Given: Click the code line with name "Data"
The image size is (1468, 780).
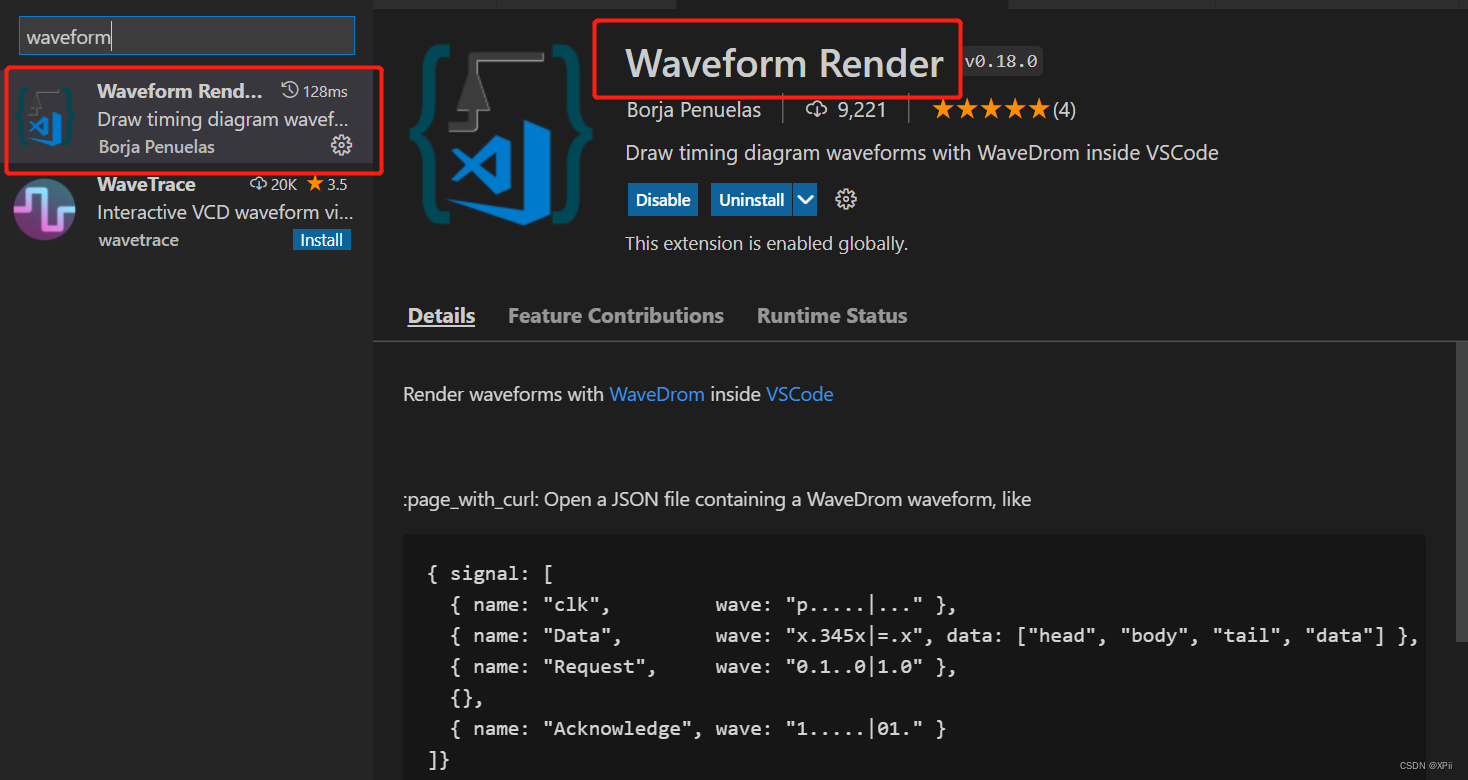Looking at the screenshot, I should tap(934, 636).
